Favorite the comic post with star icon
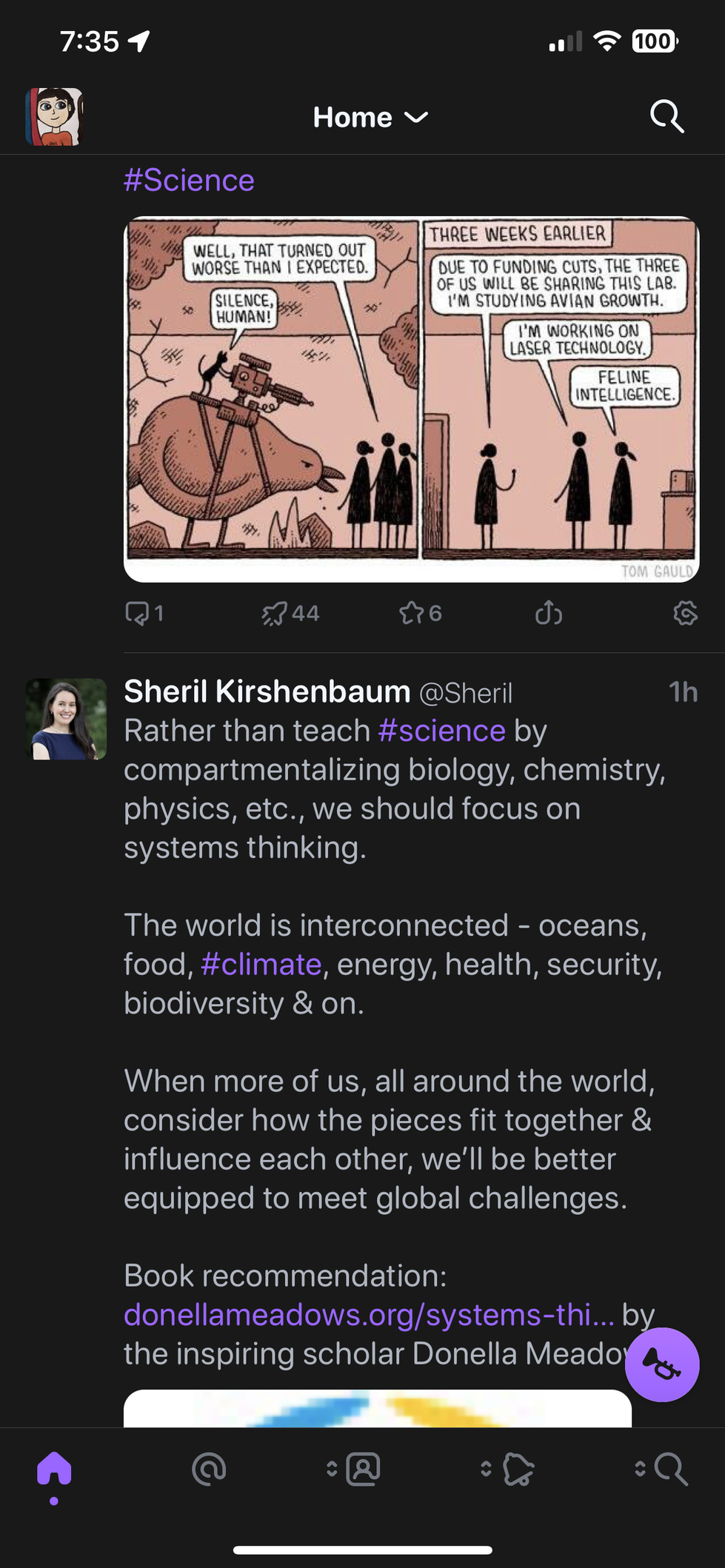The image size is (725, 1568). click(412, 613)
